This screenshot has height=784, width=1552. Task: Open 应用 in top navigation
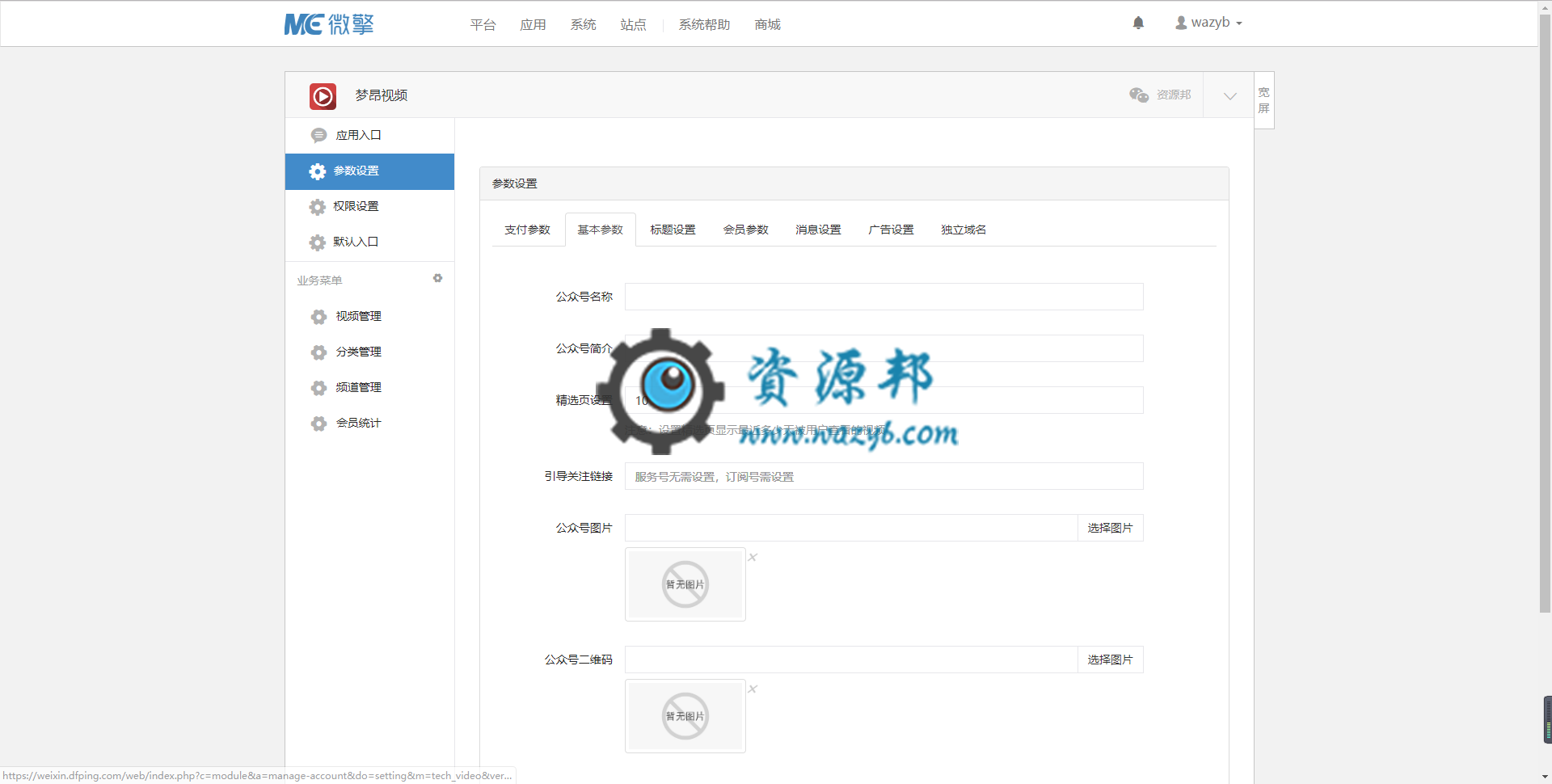coord(533,25)
